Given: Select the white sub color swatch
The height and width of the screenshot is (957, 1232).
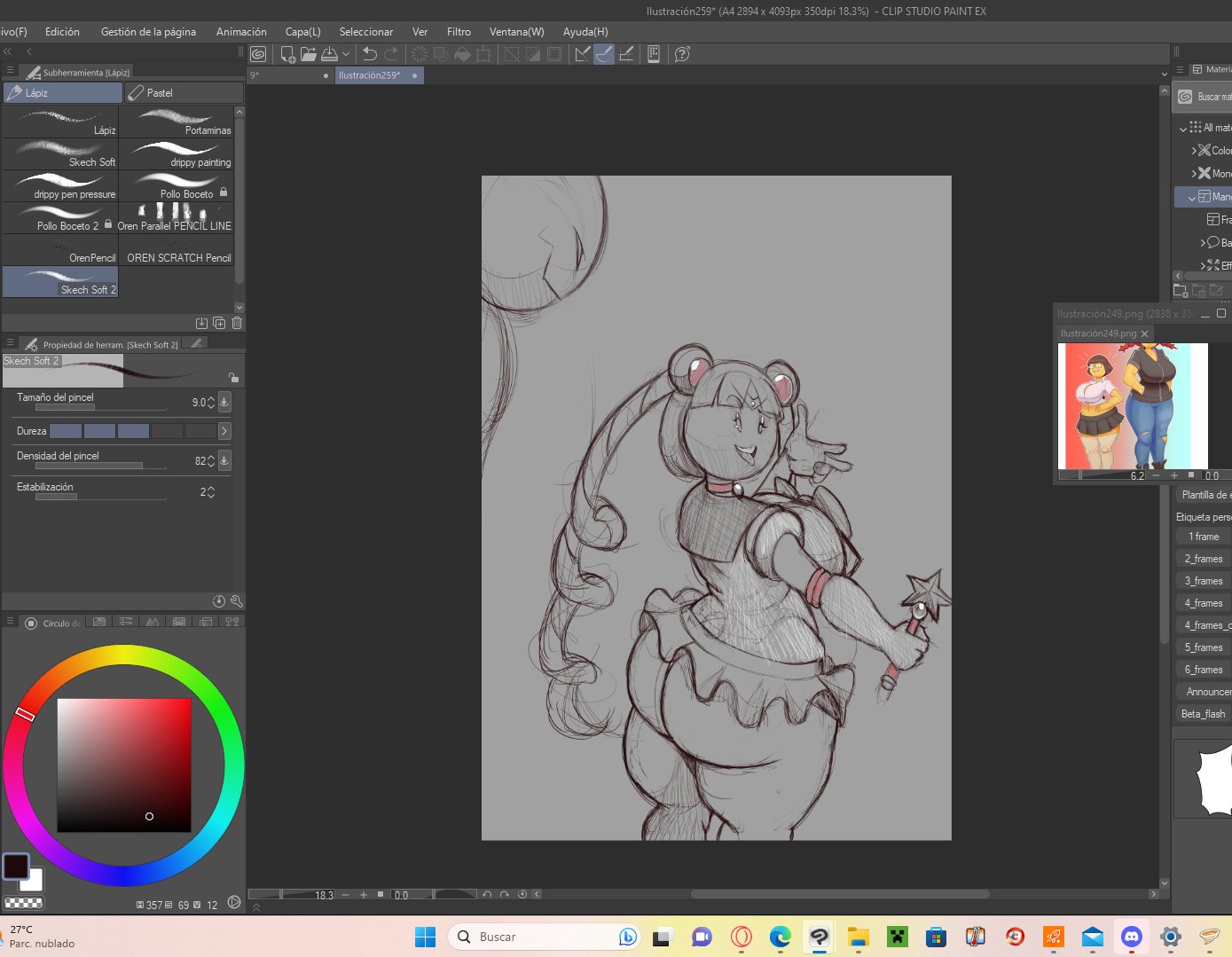Looking at the screenshot, I should [34, 882].
